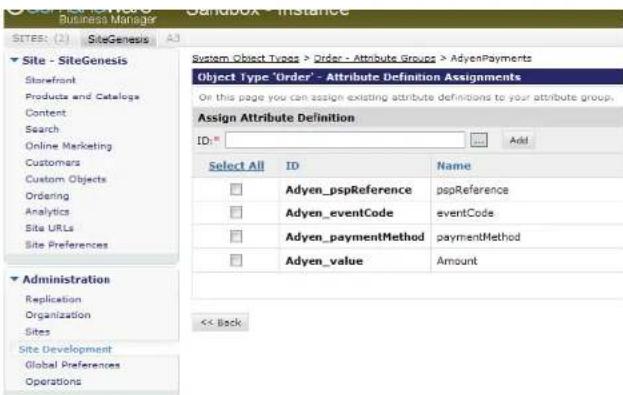This screenshot has height=395, width=623.
Task: Open Online Marketing menu item
Action: tap(69, 146)
